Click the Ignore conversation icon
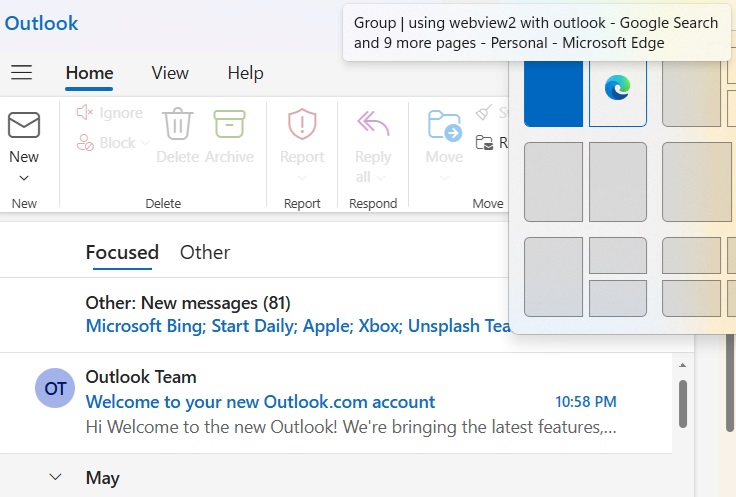This screenshot has height=497, width=736. pos(85,112)
